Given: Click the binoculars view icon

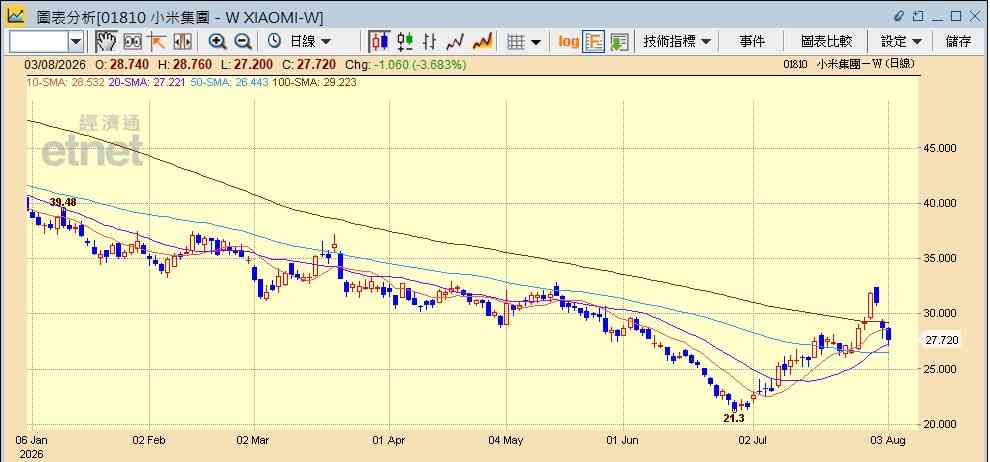Looking at the screenshot, I should (x=132, y=42).
